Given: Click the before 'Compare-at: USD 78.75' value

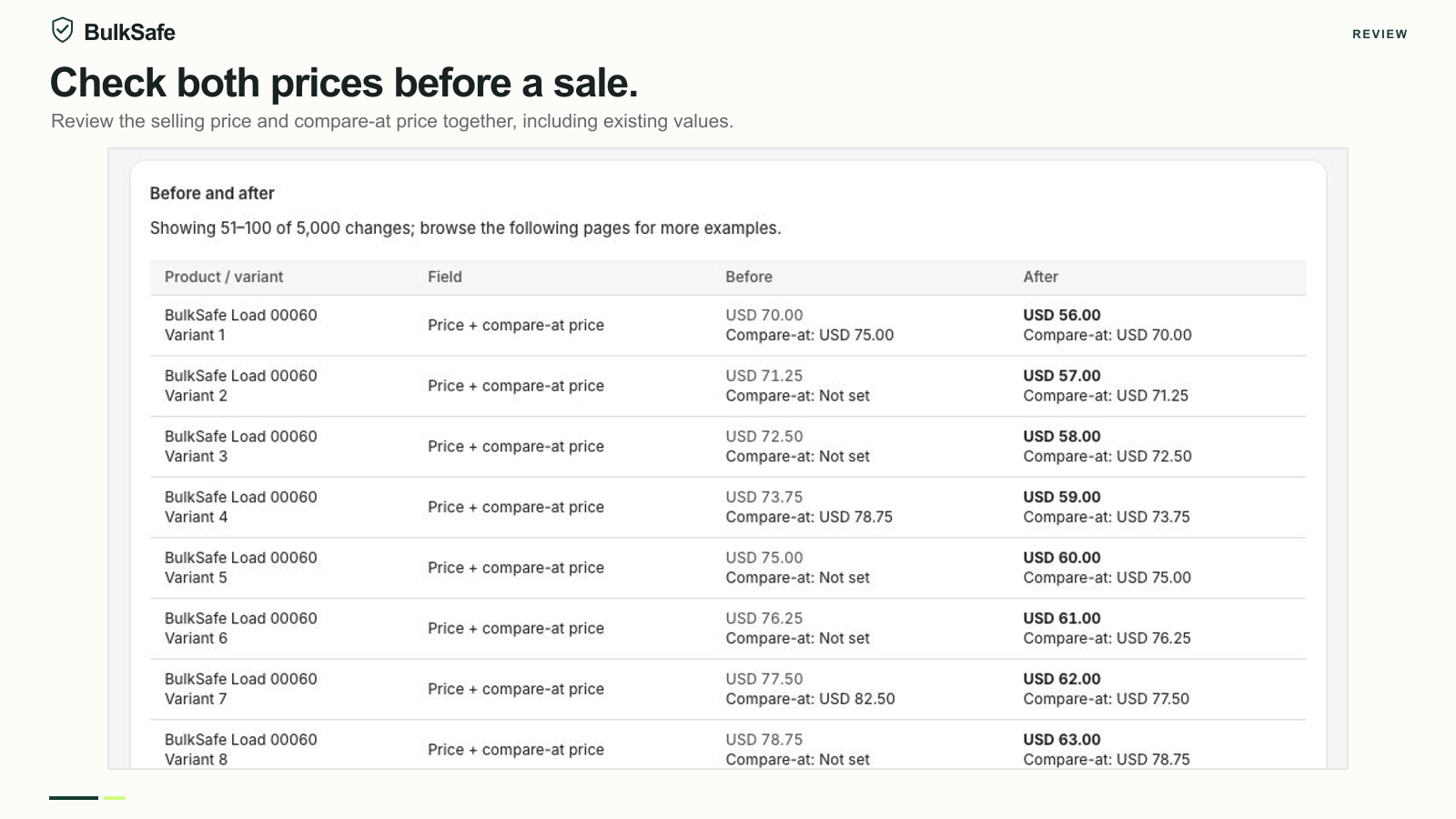Looking at the screenshot, I should tap(809, 517).
